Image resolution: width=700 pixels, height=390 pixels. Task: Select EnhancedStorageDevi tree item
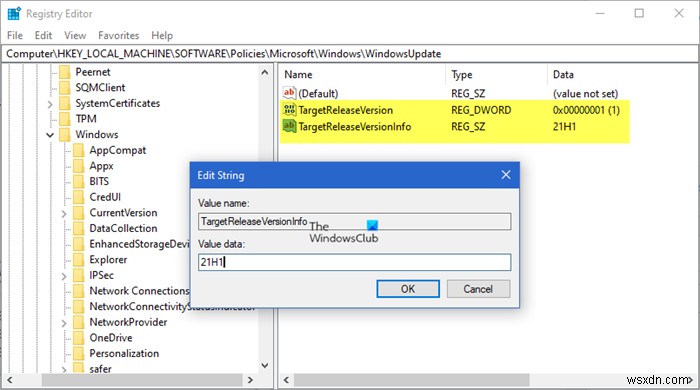tap(139, 244)
